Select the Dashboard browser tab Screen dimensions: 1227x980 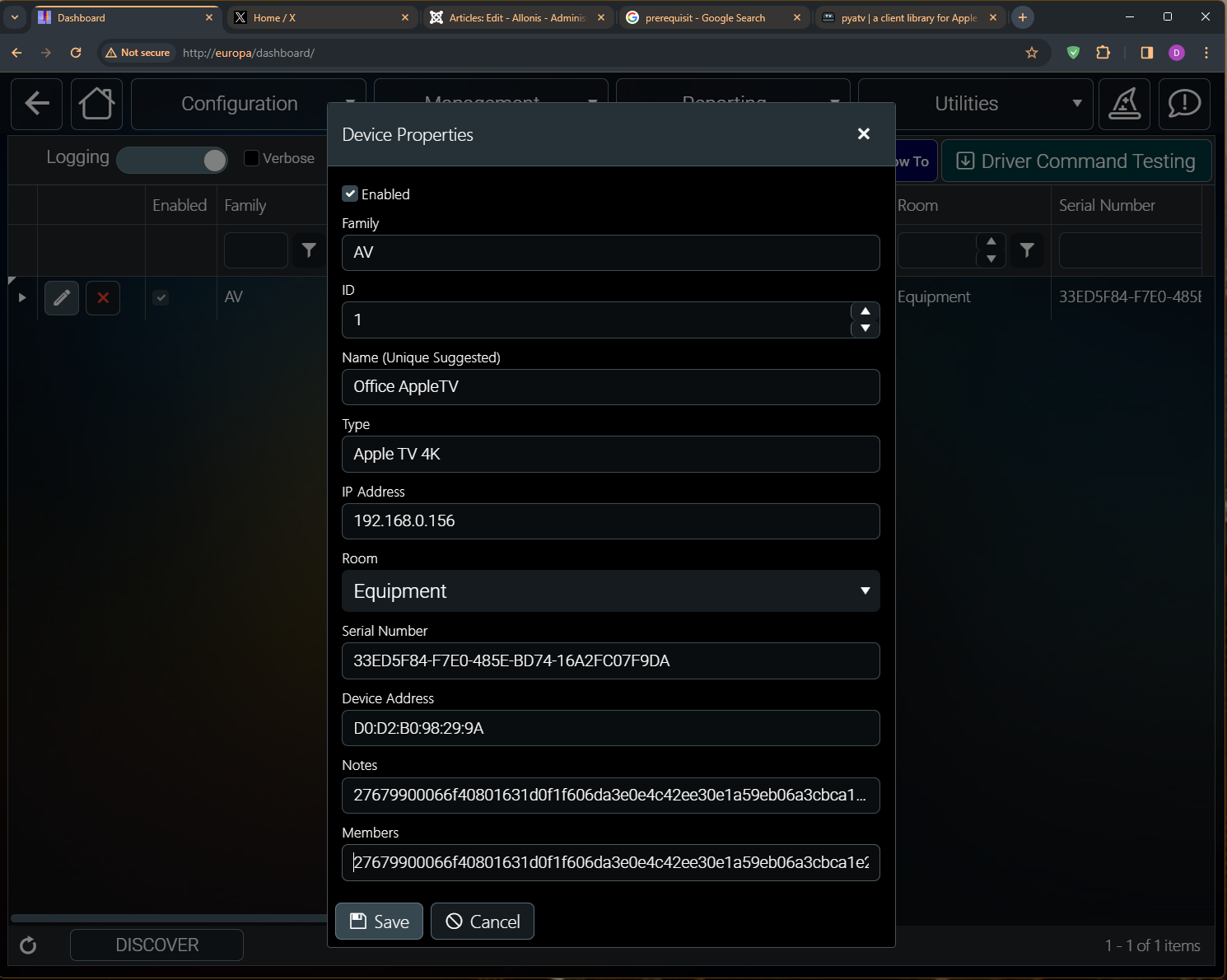click(126, 17)
